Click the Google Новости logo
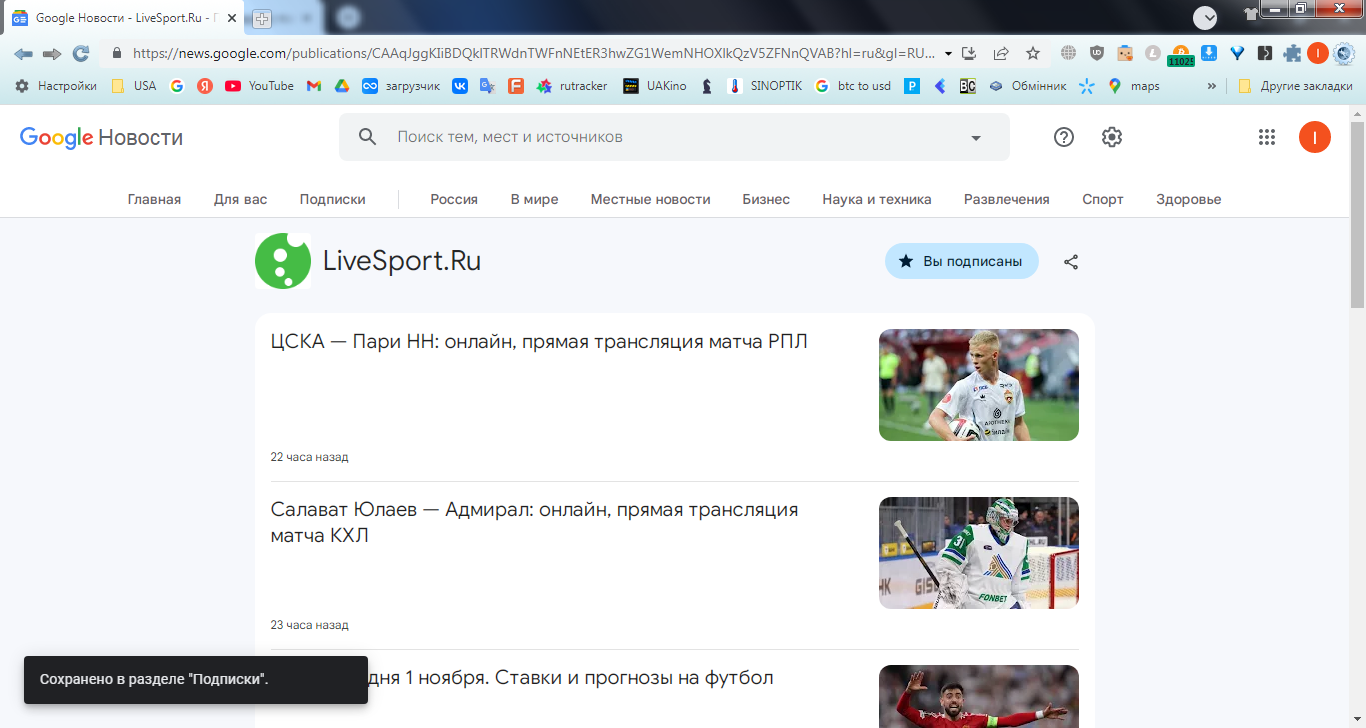 [x=101, y=137]
